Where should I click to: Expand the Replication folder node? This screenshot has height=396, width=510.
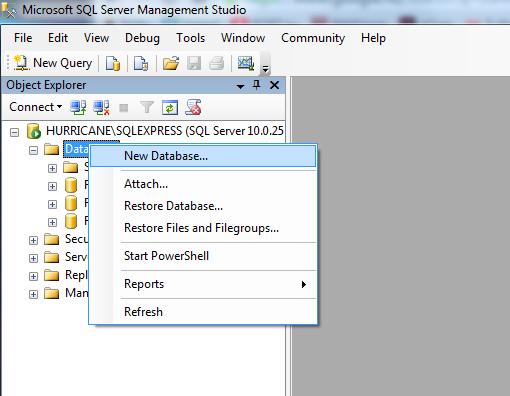33,276
